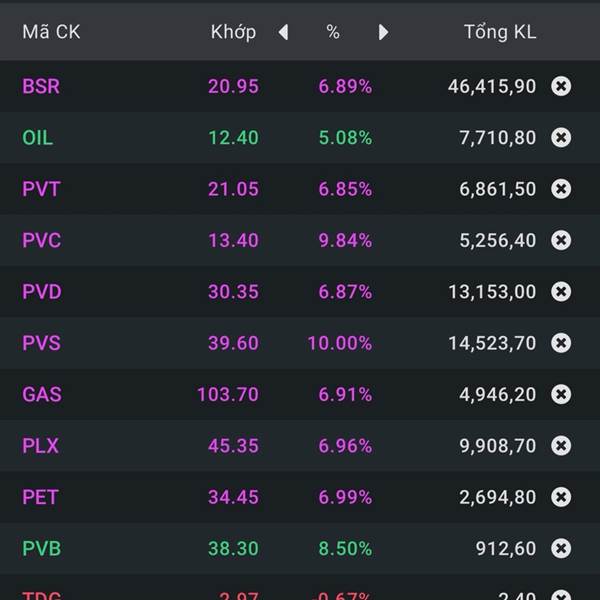Open the BSR stock symbol
This screenshot has height=600, width=600.
click(41, 86)
